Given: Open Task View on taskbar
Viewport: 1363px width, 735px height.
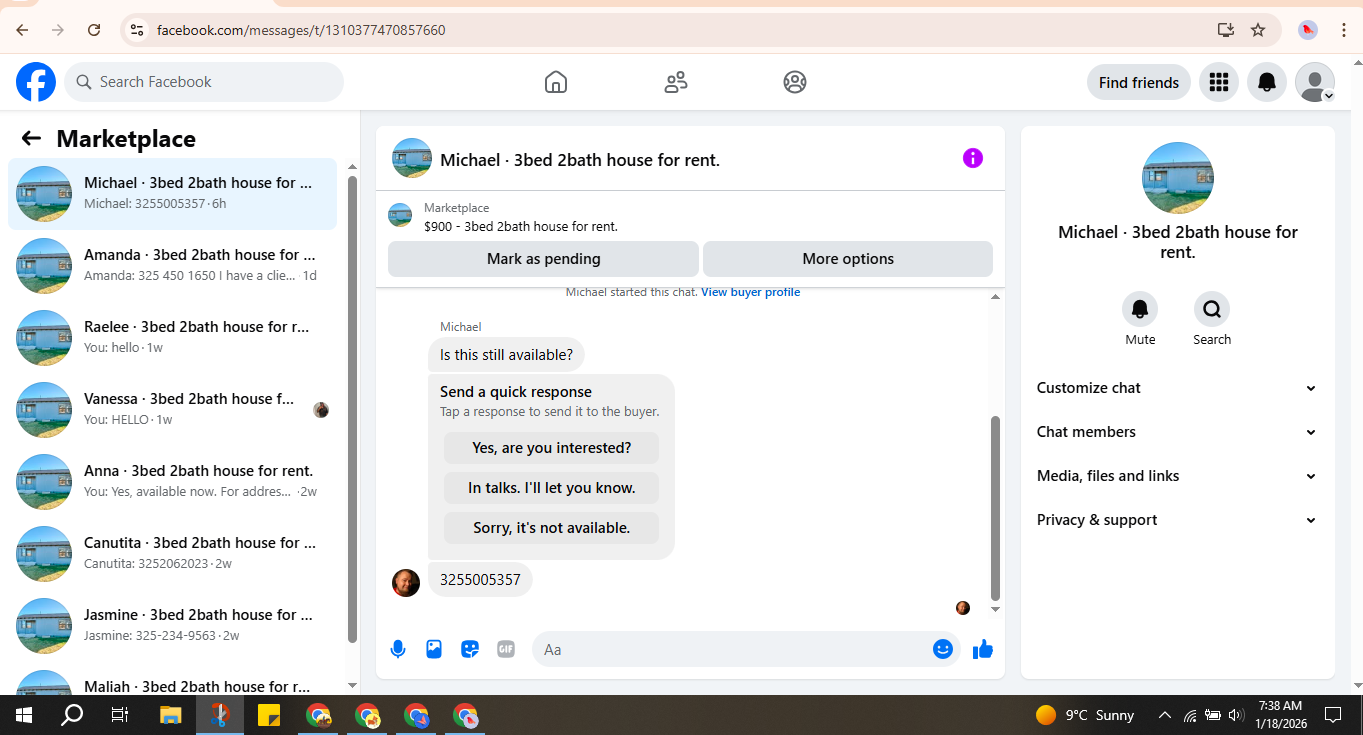Looking at the screenshot, I should [120, 715].
